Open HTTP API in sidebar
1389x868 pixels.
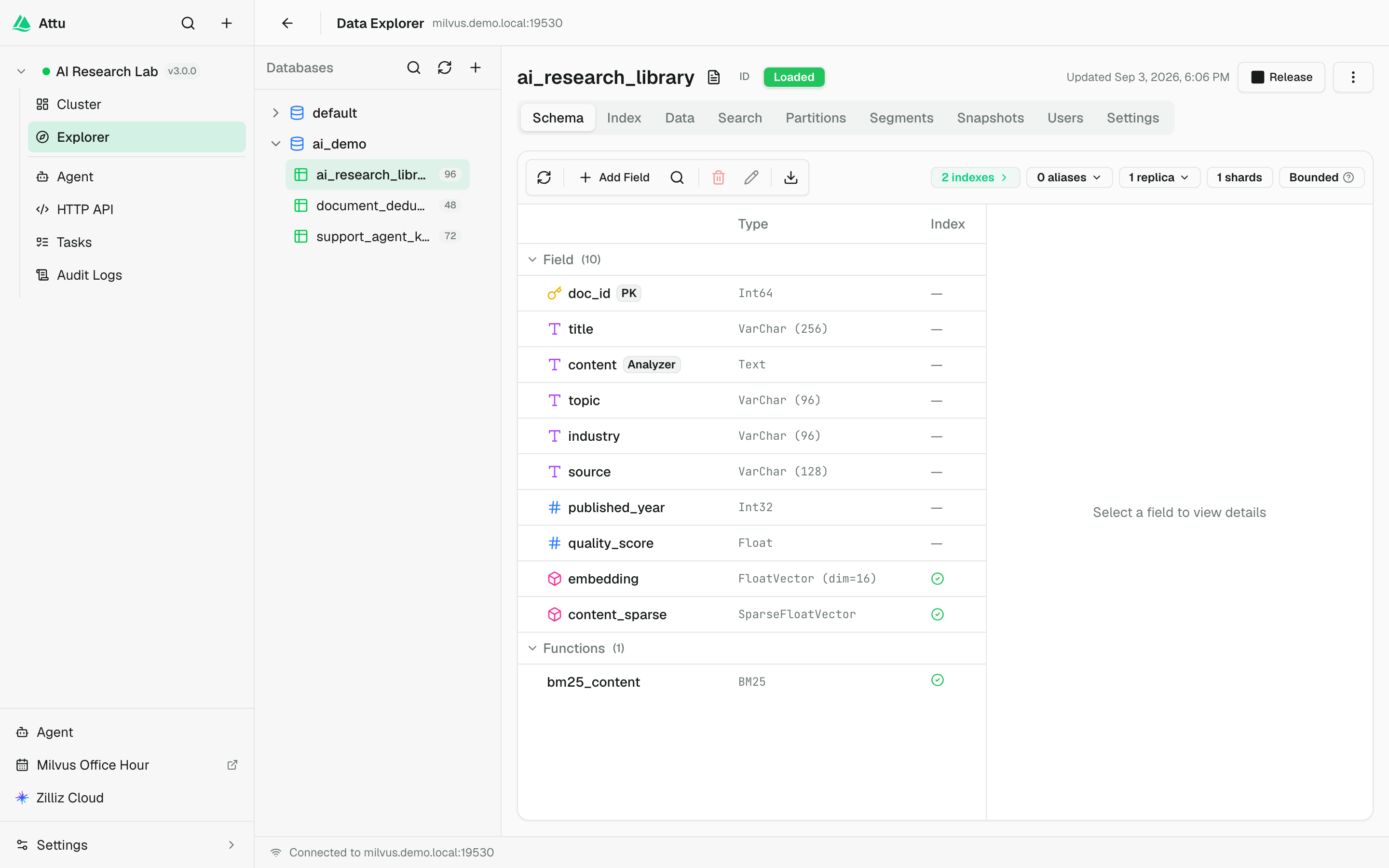click(136, 210)
